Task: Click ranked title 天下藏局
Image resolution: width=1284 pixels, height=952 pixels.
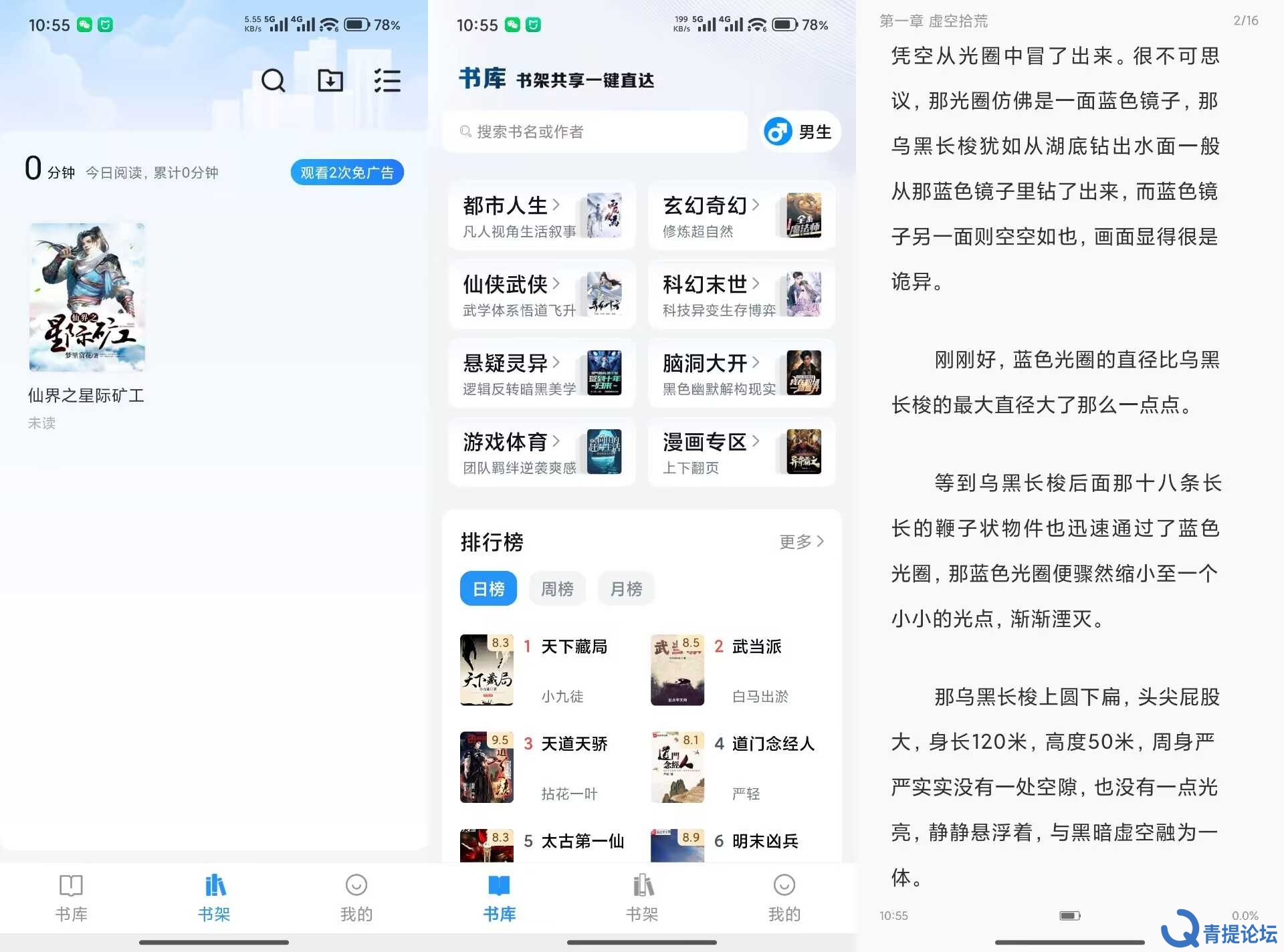Action: click(x=574, y=646)
